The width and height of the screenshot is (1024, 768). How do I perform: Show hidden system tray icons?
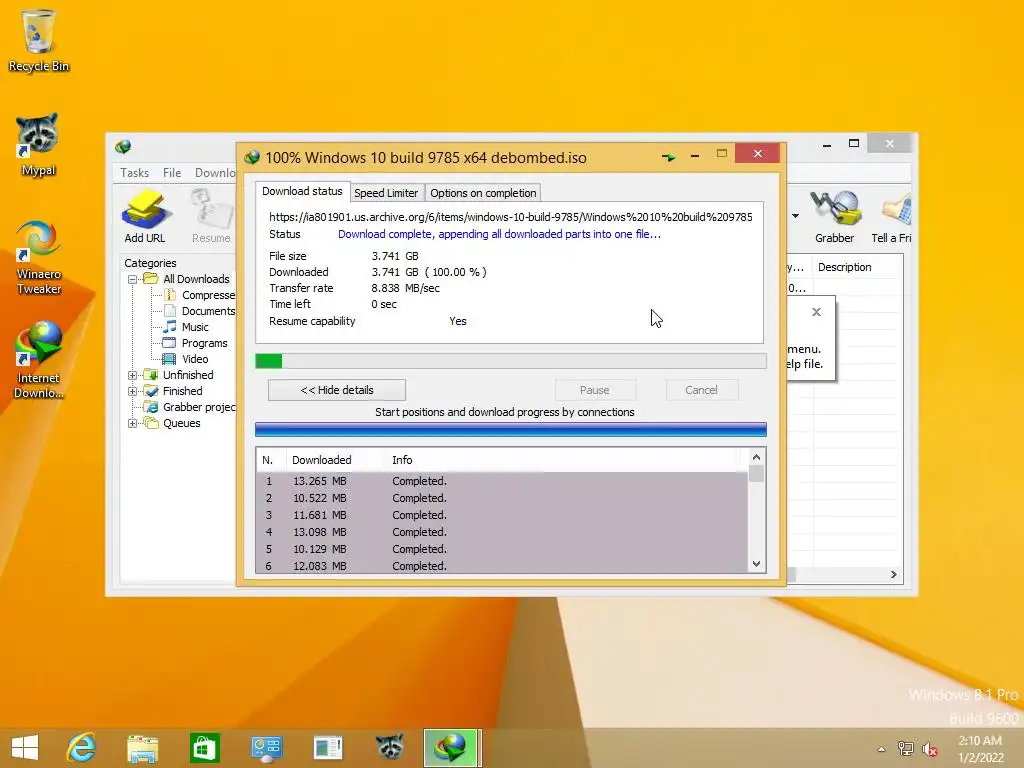881,749
